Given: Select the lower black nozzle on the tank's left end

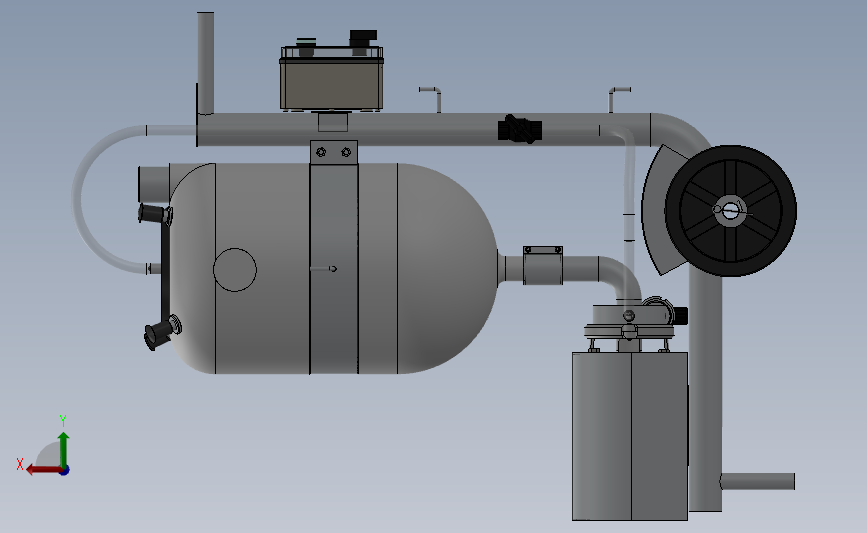Looking at the screenshot, I should [162, 332].
